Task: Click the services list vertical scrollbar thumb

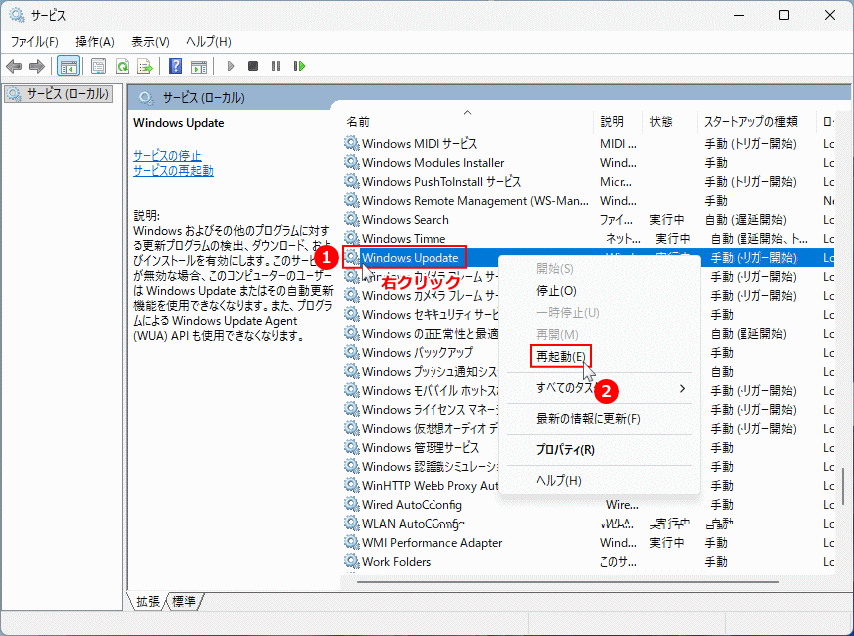Action: point(844,486)
